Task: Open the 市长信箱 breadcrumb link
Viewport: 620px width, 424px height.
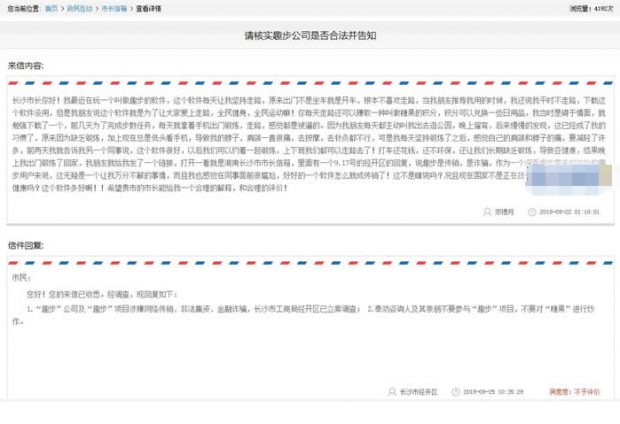Action: click(114, 9)
